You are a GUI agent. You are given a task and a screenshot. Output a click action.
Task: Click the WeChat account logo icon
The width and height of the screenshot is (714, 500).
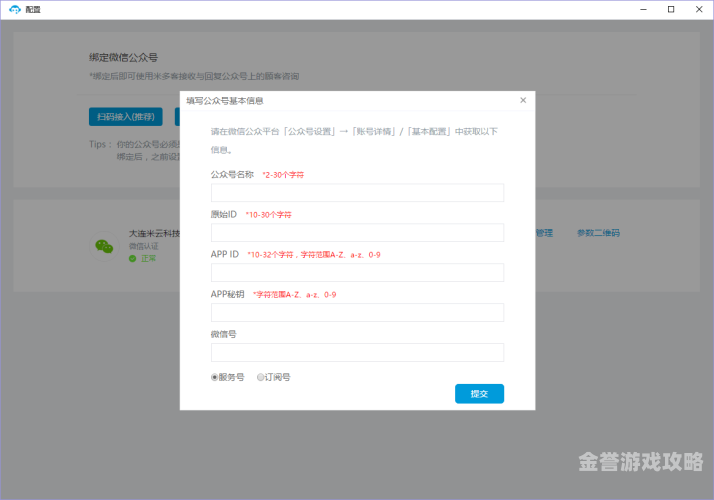tap(104, 246)
